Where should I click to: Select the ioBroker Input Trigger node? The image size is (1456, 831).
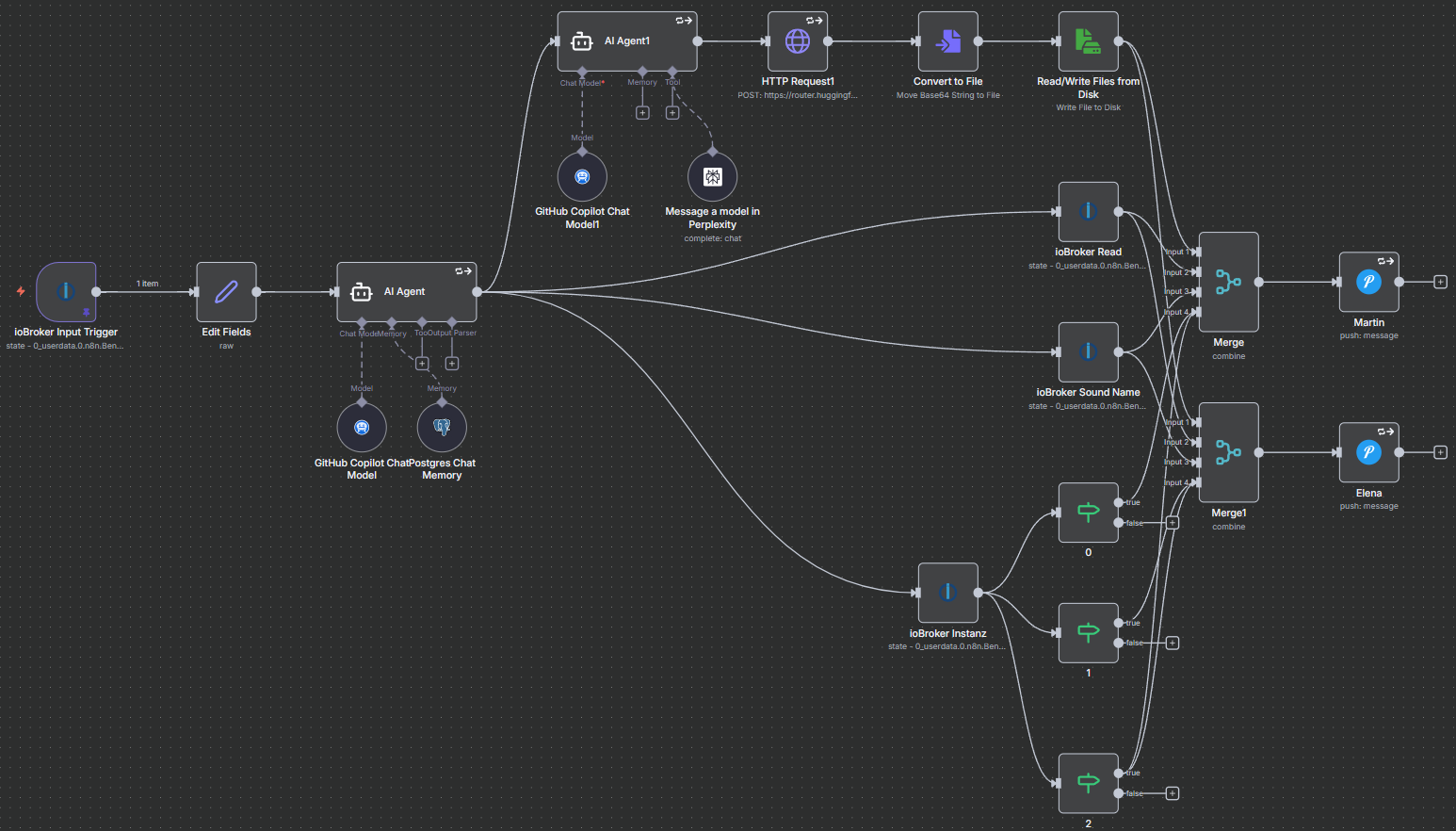click(66, 292)
